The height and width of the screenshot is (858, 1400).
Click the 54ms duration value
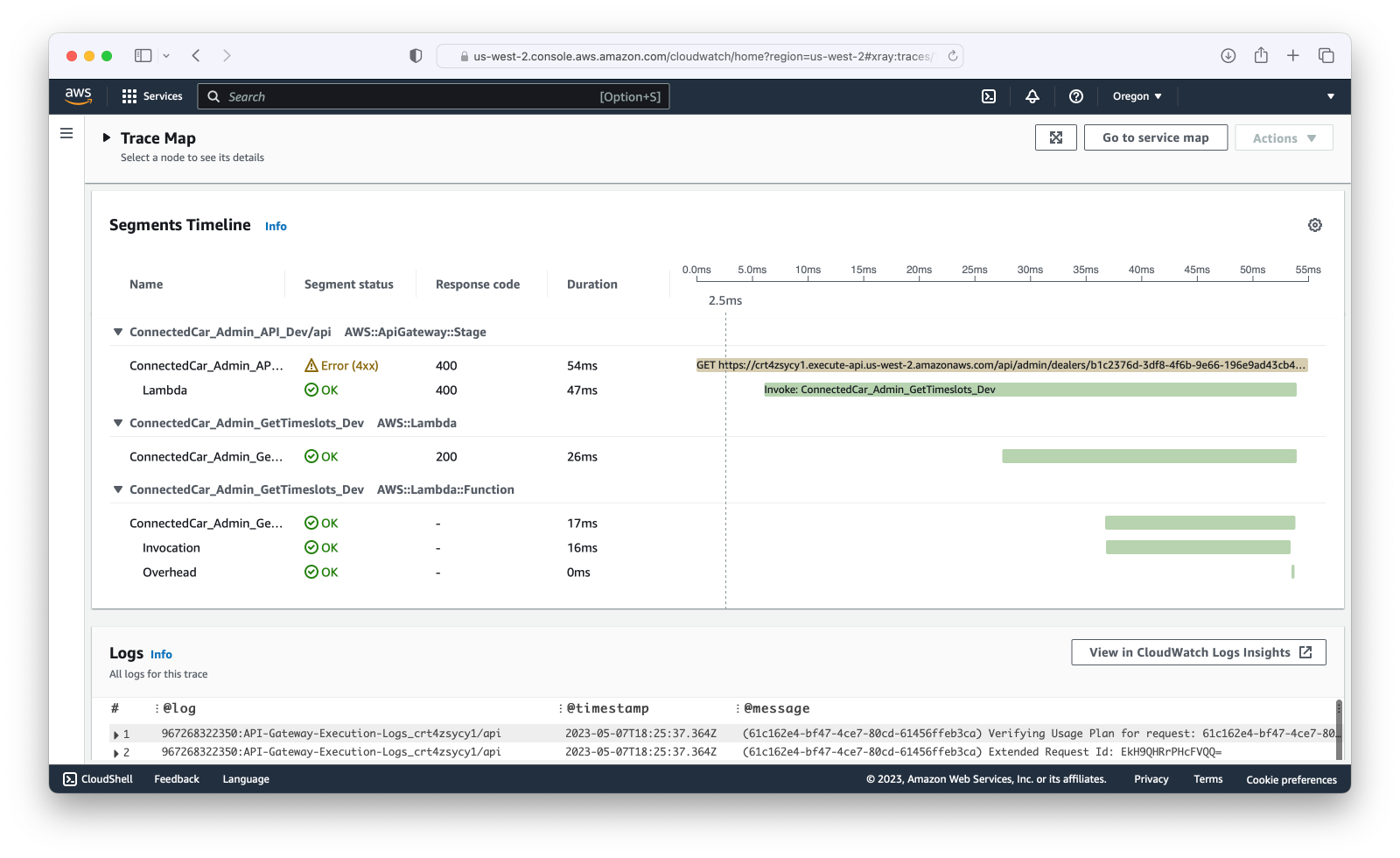pos(582,366)
